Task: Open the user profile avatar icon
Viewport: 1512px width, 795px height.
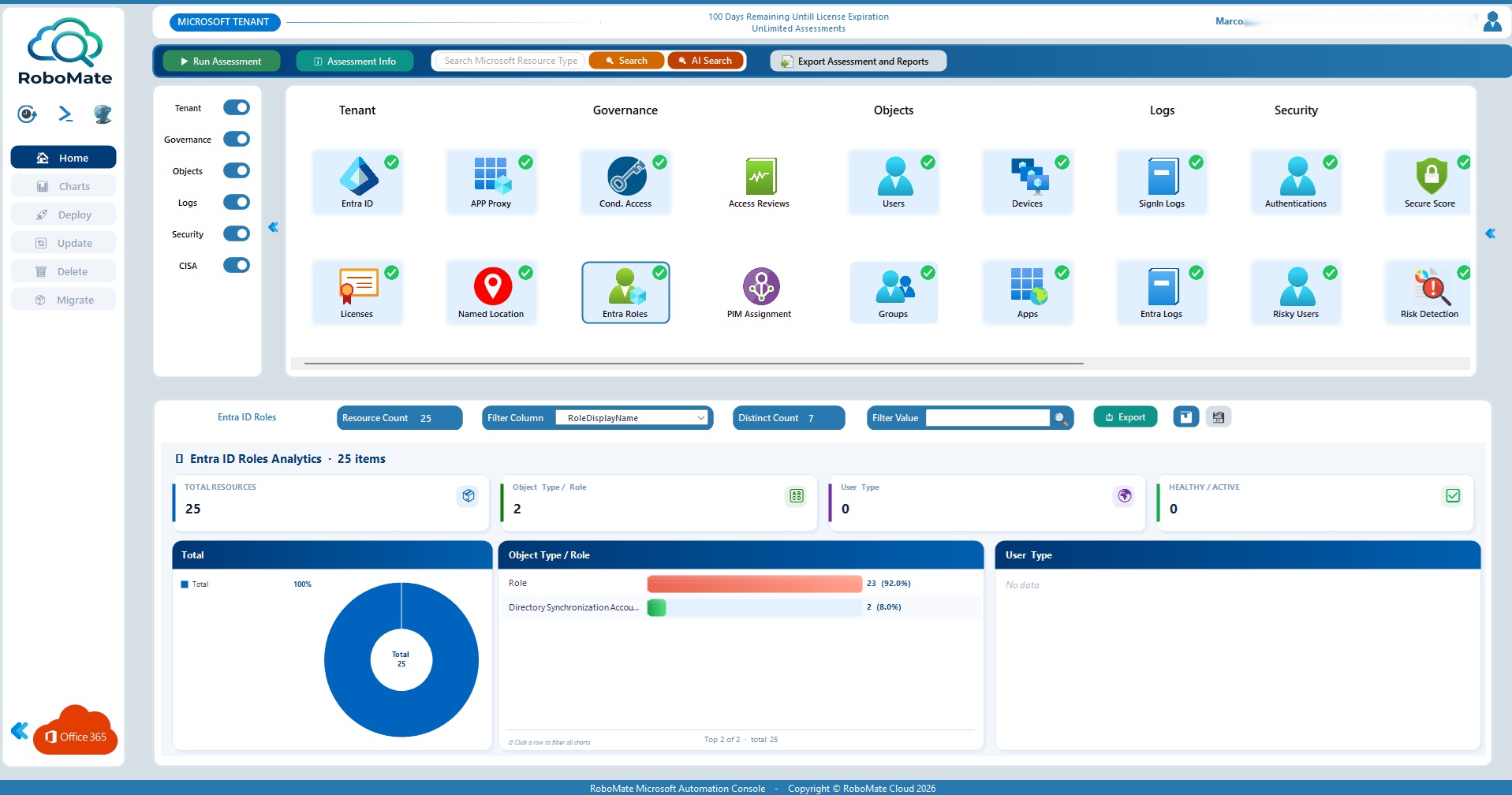Action: pyautogui.click(x=1492, y=21)
